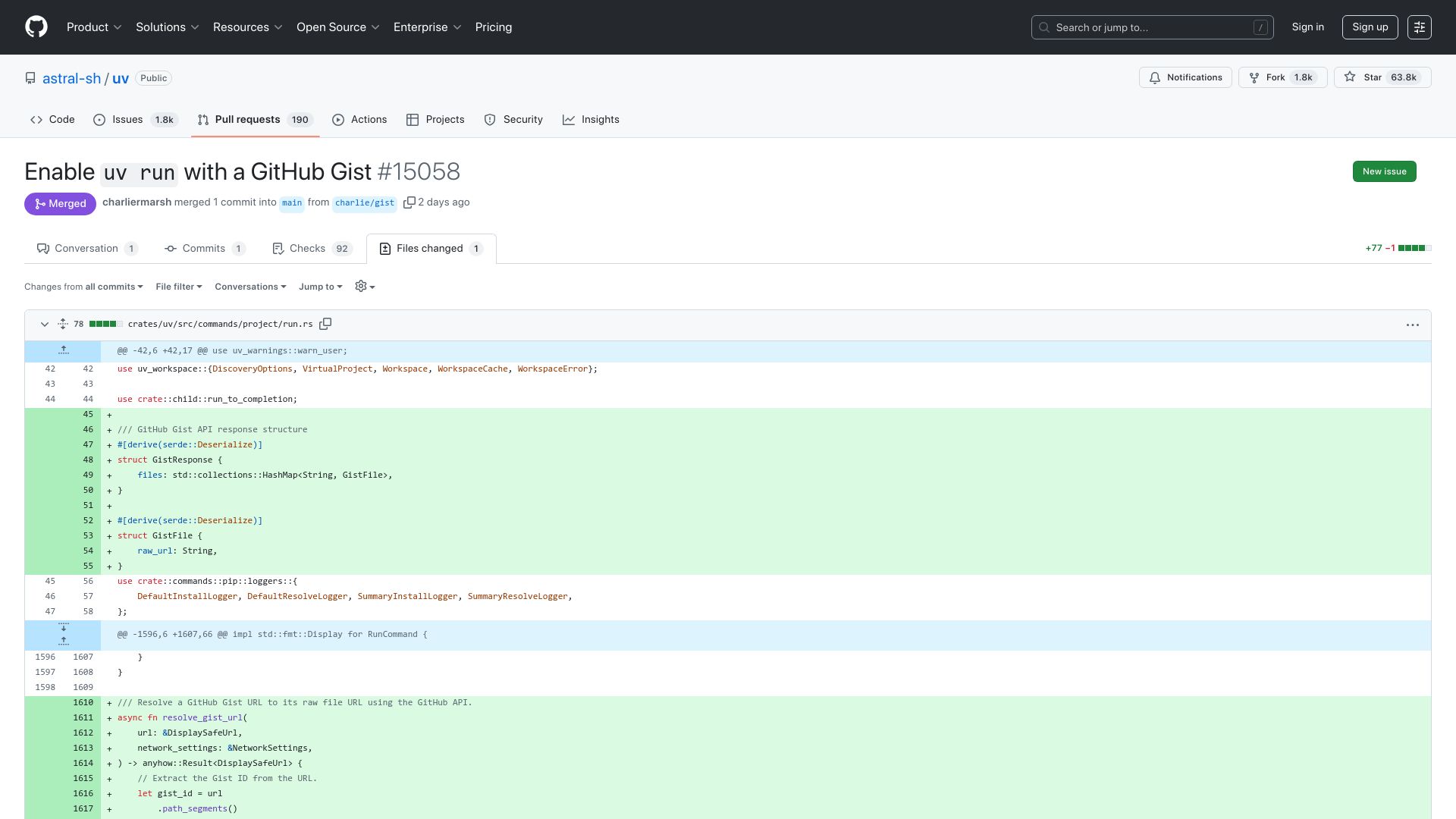Open the Product menu dropdown
Screen dimensions: 1456x819
coord(94,27)
